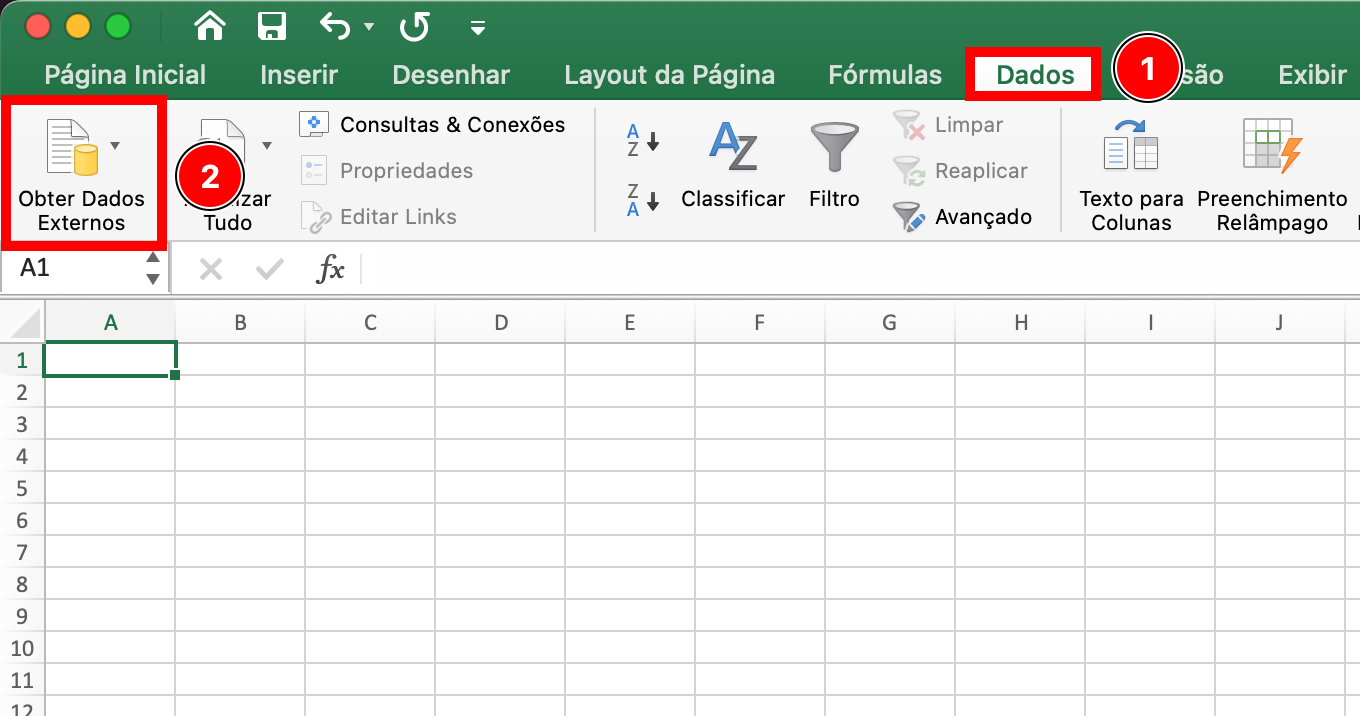This screenshot has height=716, width=1360.
Task: Click the Redo circular arrow icon
Action: (414, 26)
